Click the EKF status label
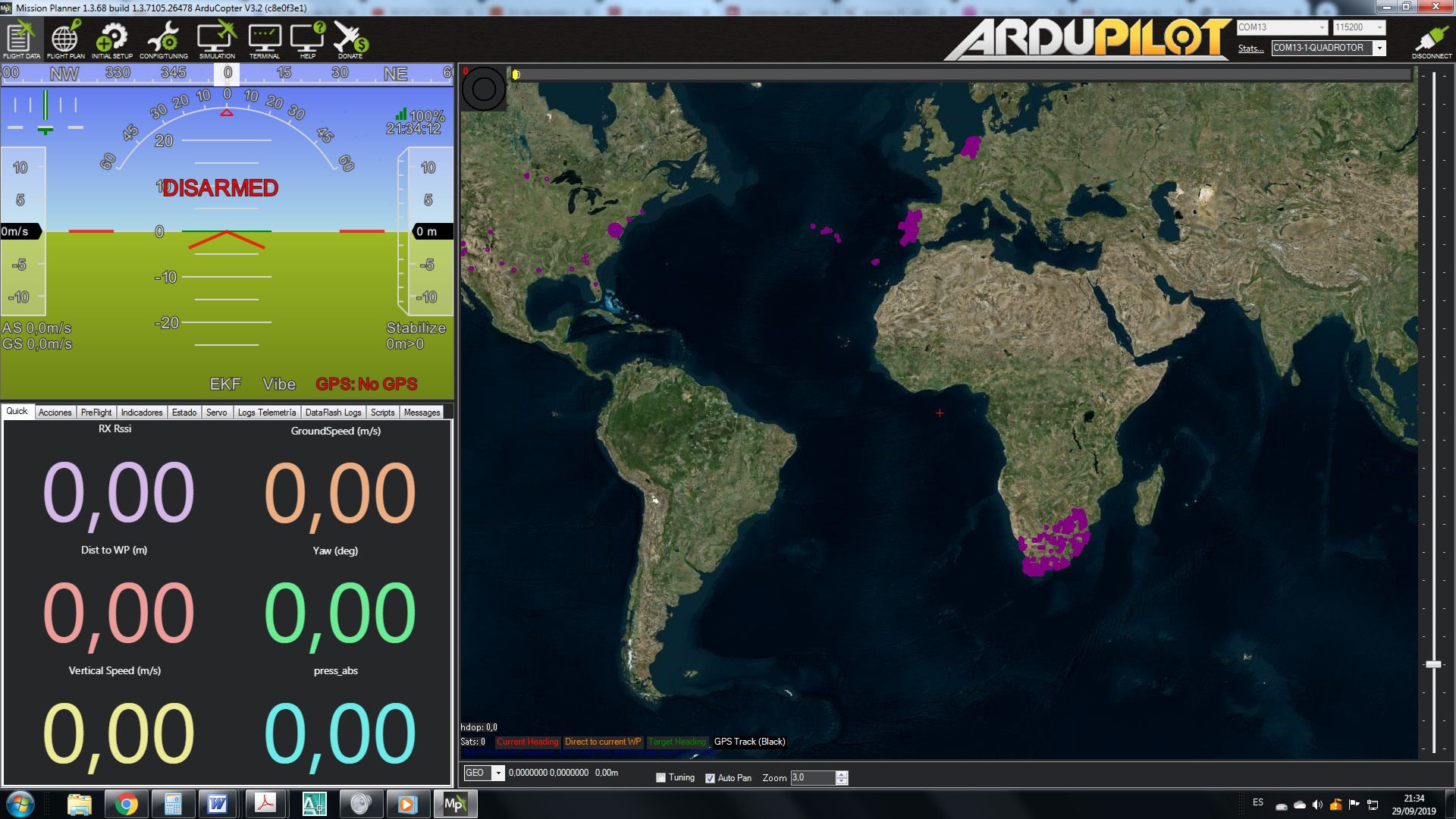This screenshot has width=1456, height=819. (x=225, y=384)
